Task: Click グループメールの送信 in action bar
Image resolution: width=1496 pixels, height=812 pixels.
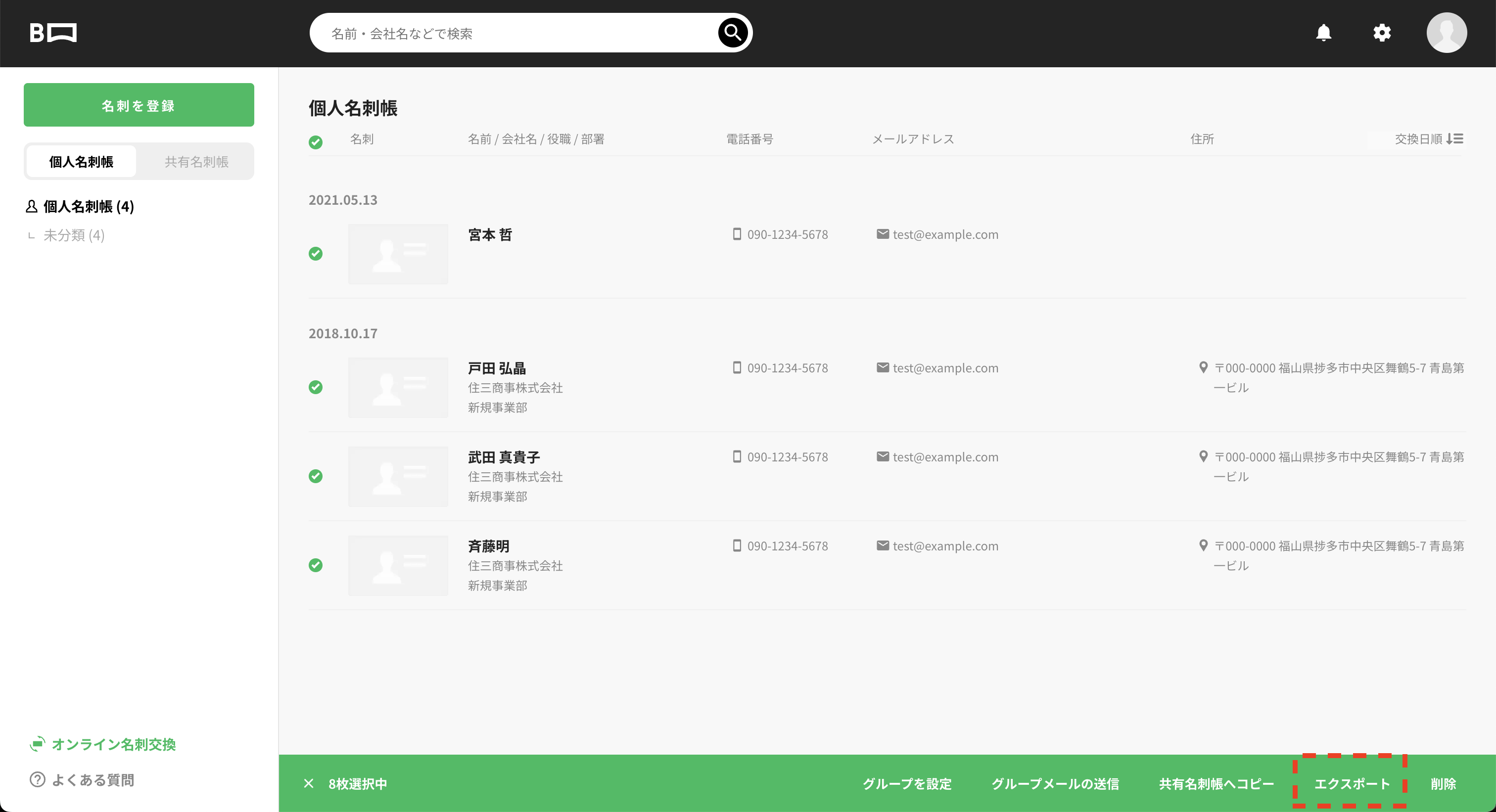Action: (x=1055, y=783)
